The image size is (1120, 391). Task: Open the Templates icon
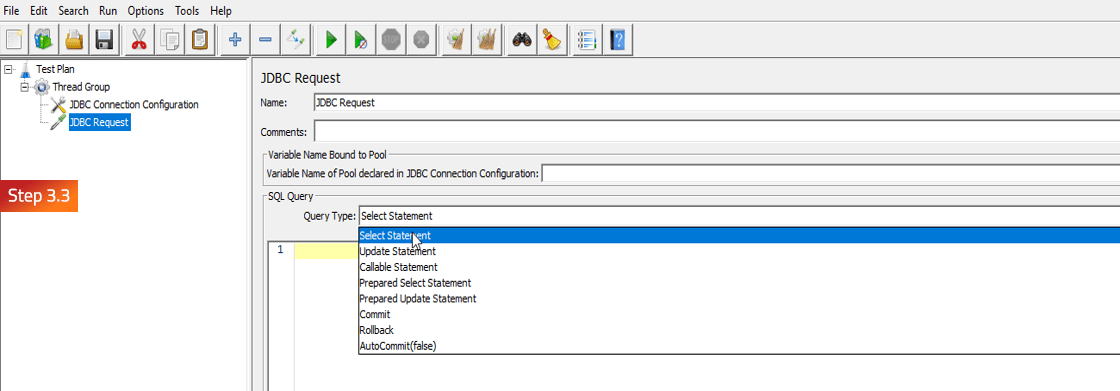(x=44, y=39)
